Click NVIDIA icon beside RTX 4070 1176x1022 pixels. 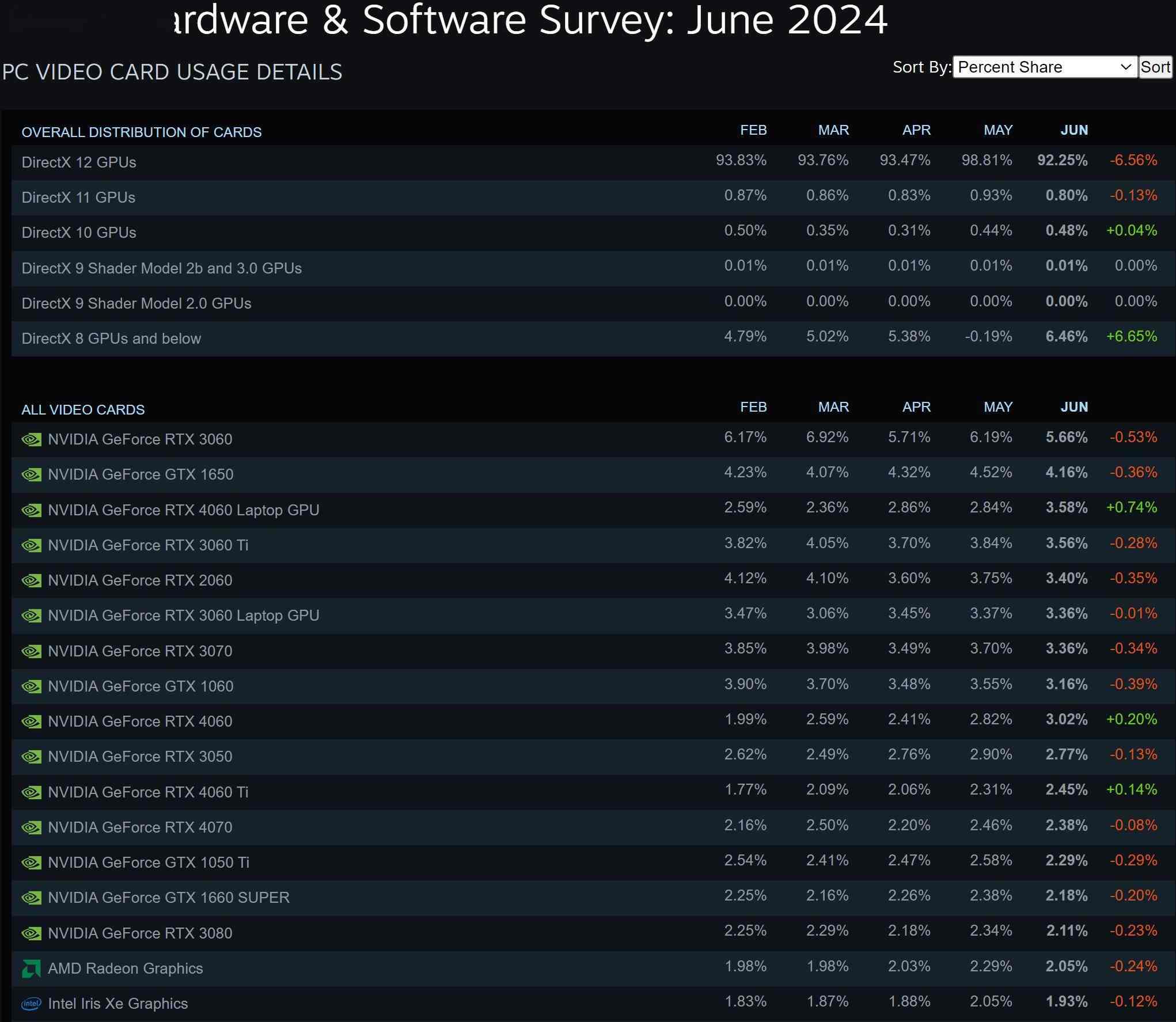[32, 827]
